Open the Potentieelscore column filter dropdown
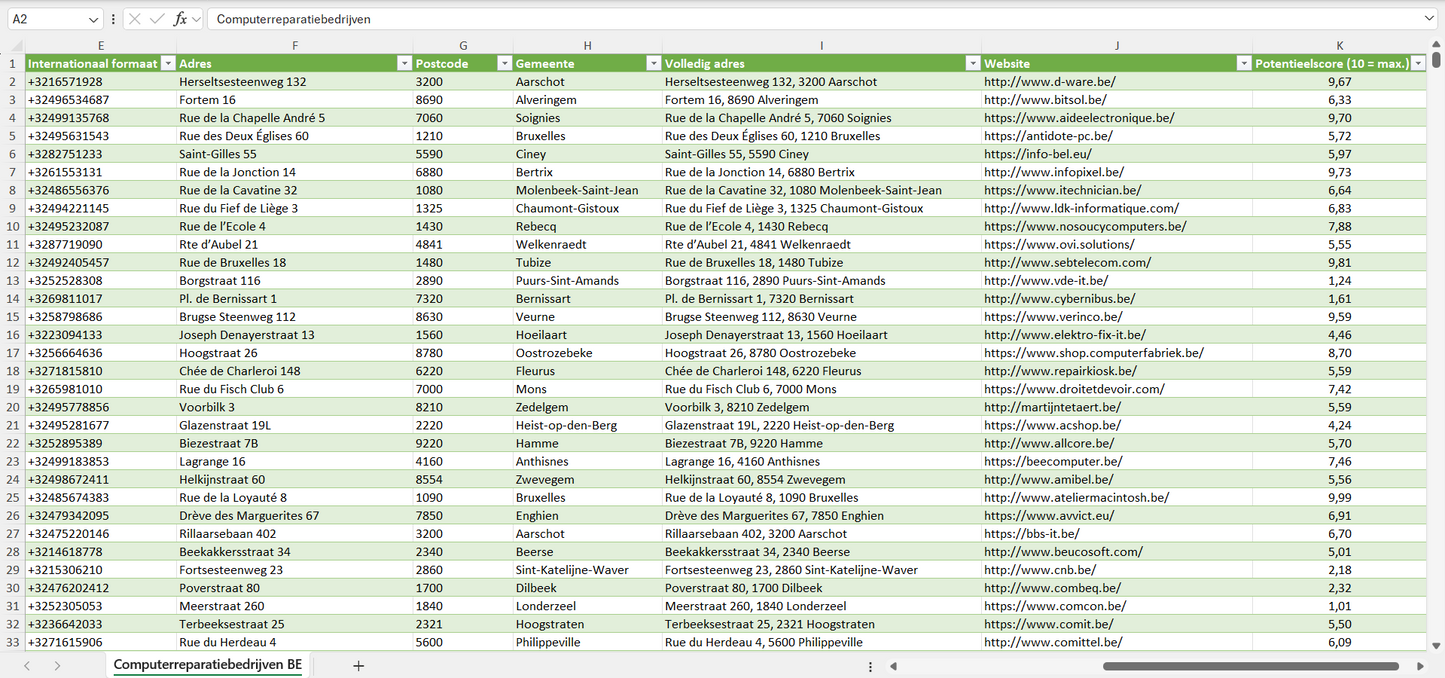Screen dimensions: 1445x678 click(1418, 63)
